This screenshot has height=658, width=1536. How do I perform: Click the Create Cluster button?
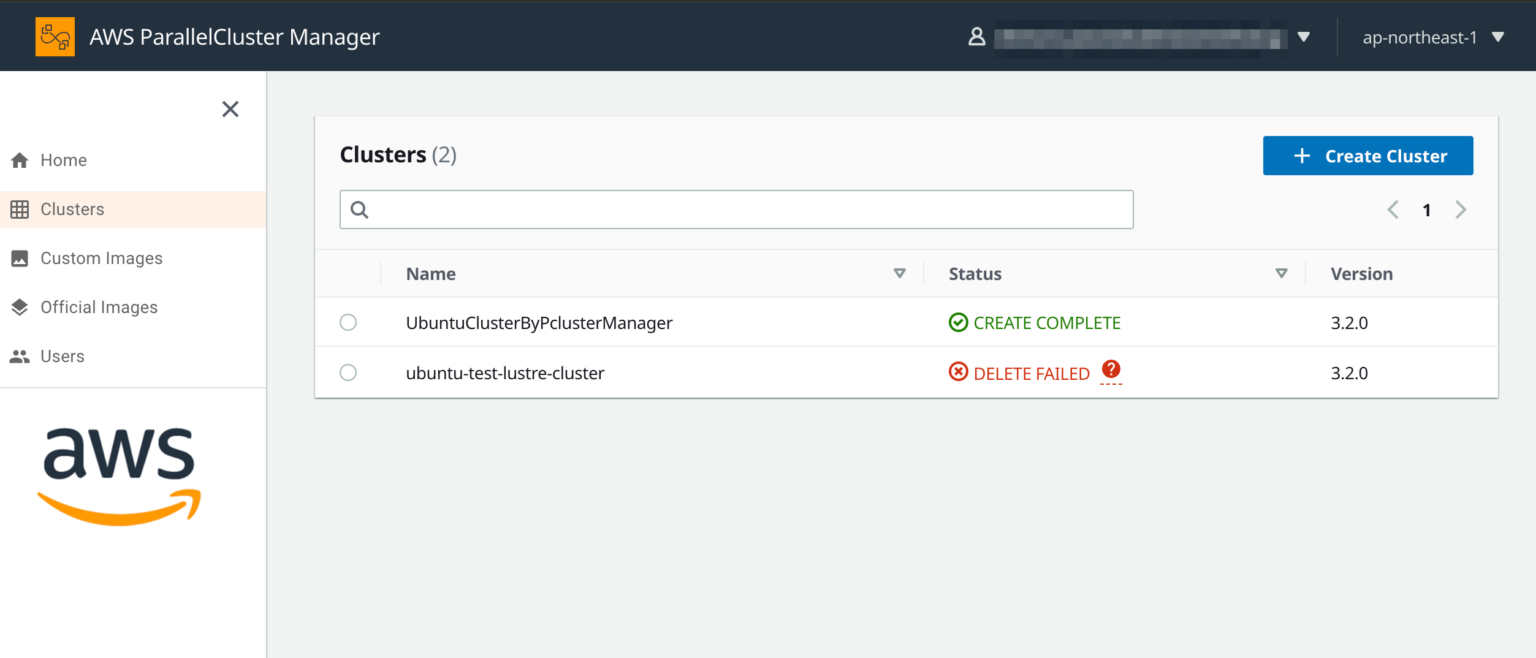pyautogui.click(x=1368, y=155)
